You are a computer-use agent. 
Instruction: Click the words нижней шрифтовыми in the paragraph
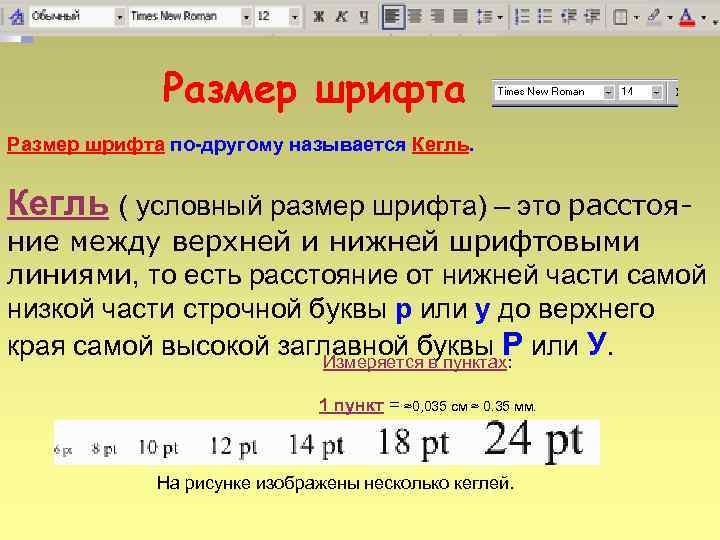click(484, 242)
